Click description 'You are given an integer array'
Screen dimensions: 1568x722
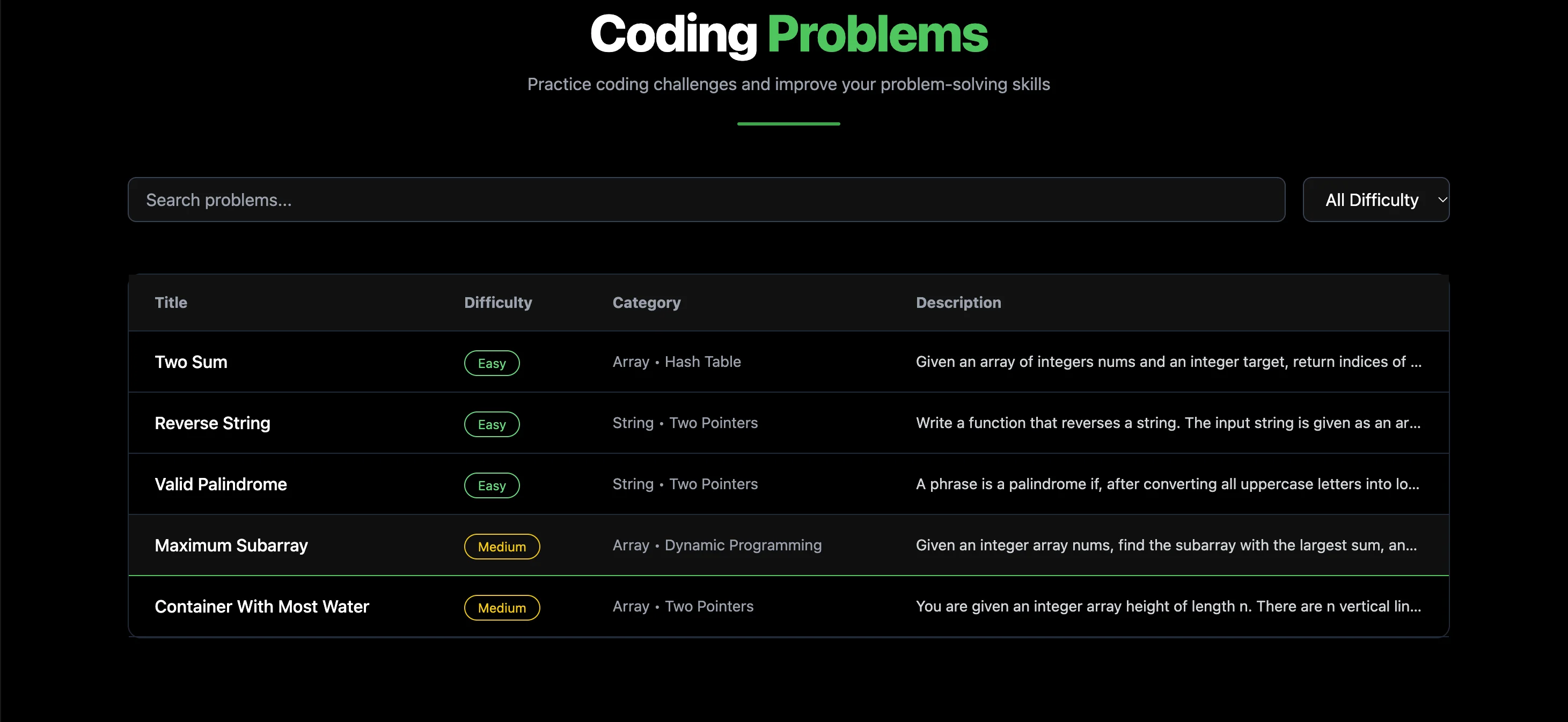point(1169,607)
